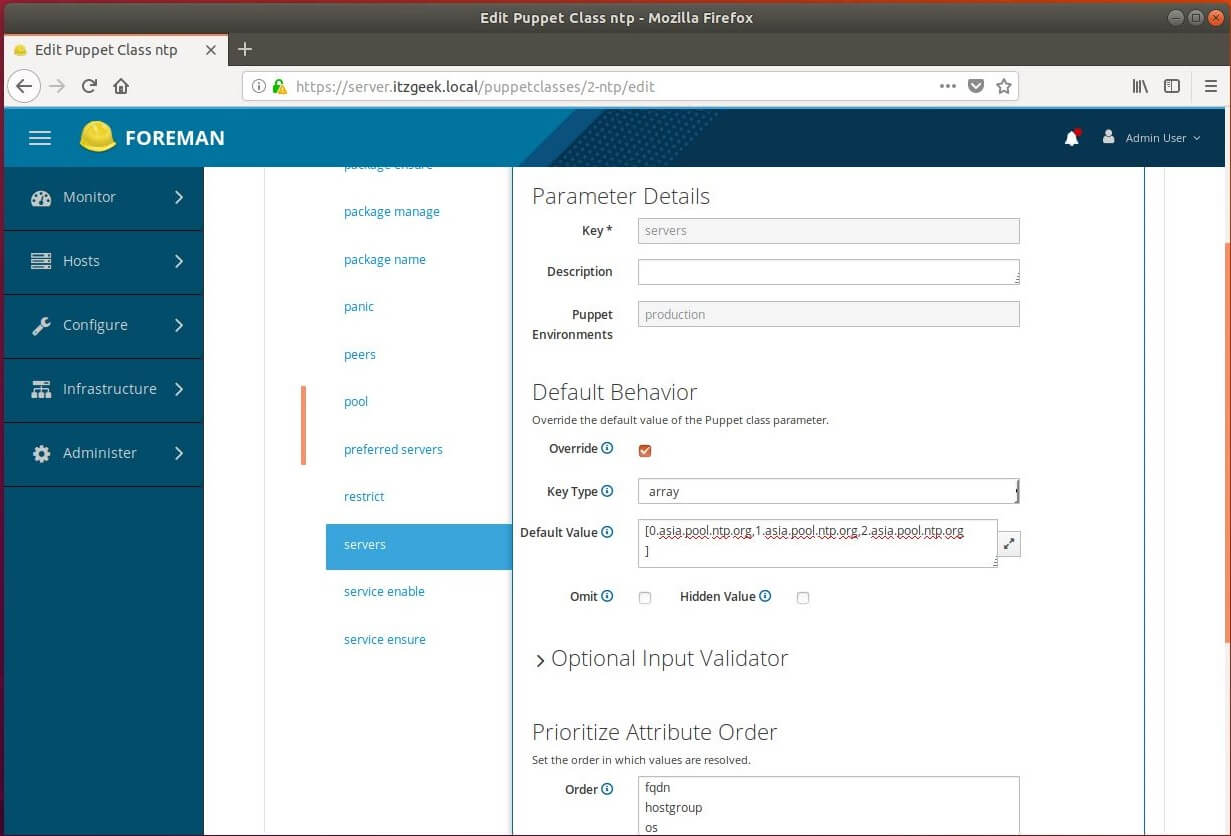Click the Foreman yellow helmet logo
Screen dimensions: 1231x836
pyautogui.click(x=98, y=137)
